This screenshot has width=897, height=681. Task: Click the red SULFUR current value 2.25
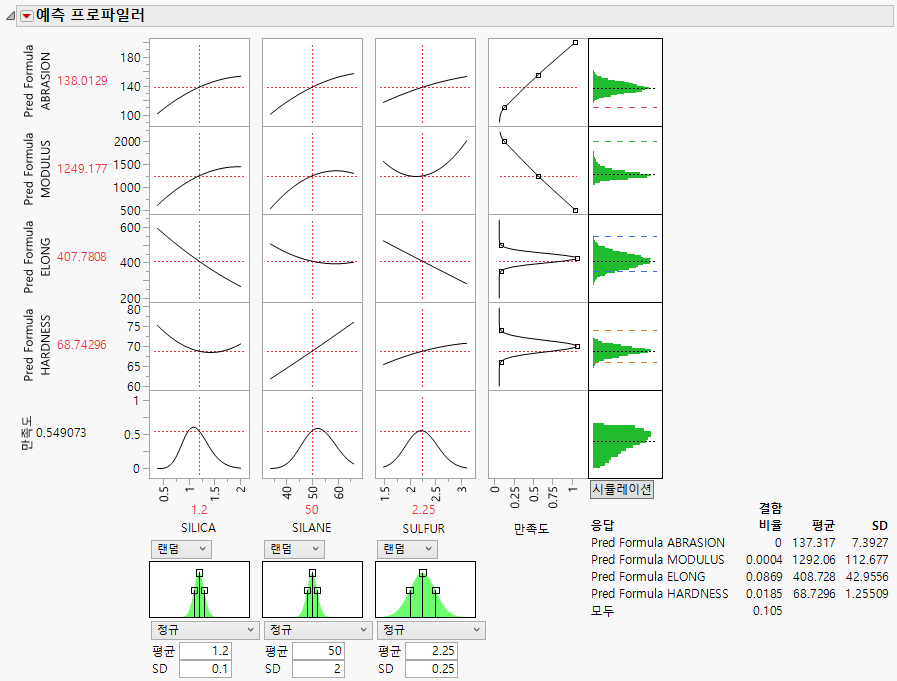pos(424,510)
